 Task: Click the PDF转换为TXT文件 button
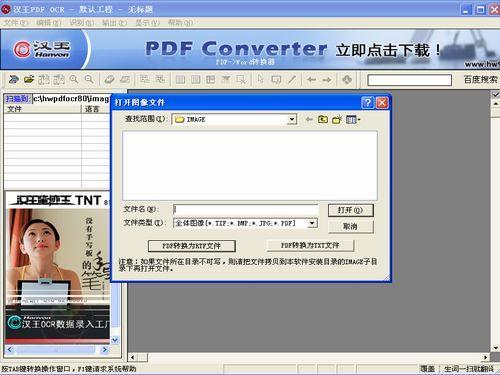click(310, 246)
